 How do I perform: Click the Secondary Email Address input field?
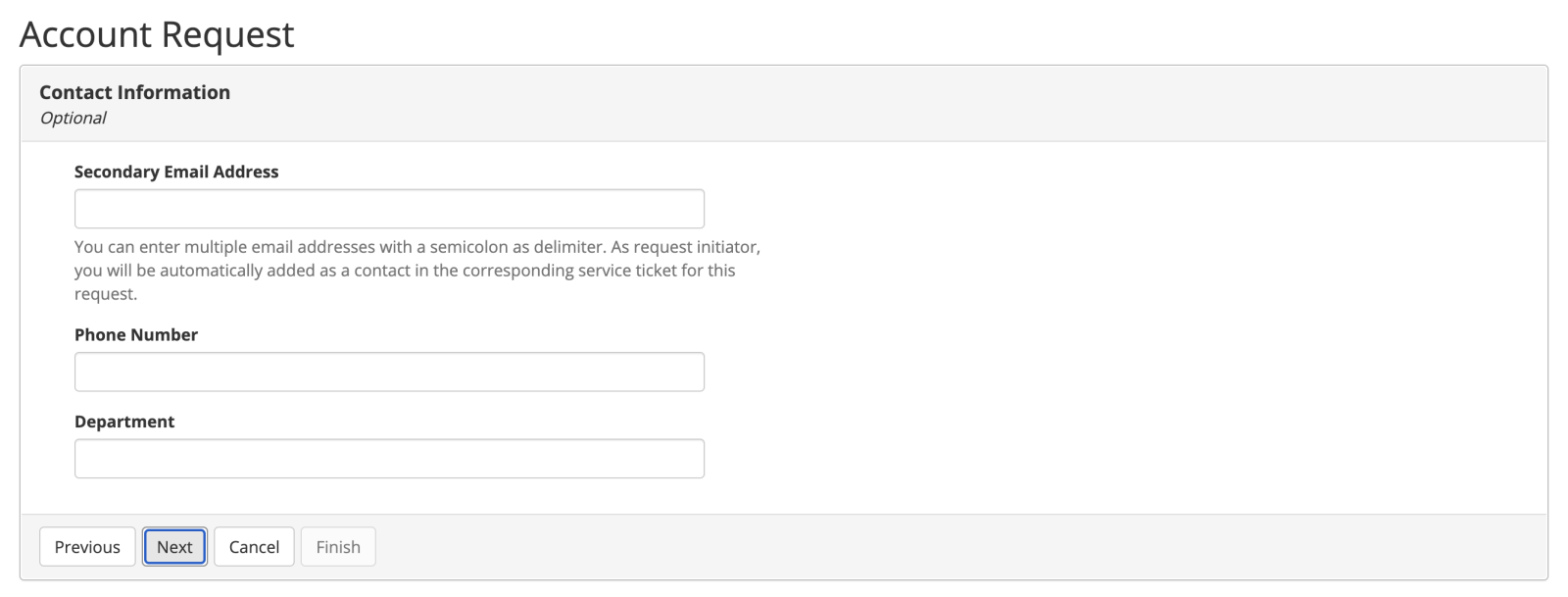389,209
